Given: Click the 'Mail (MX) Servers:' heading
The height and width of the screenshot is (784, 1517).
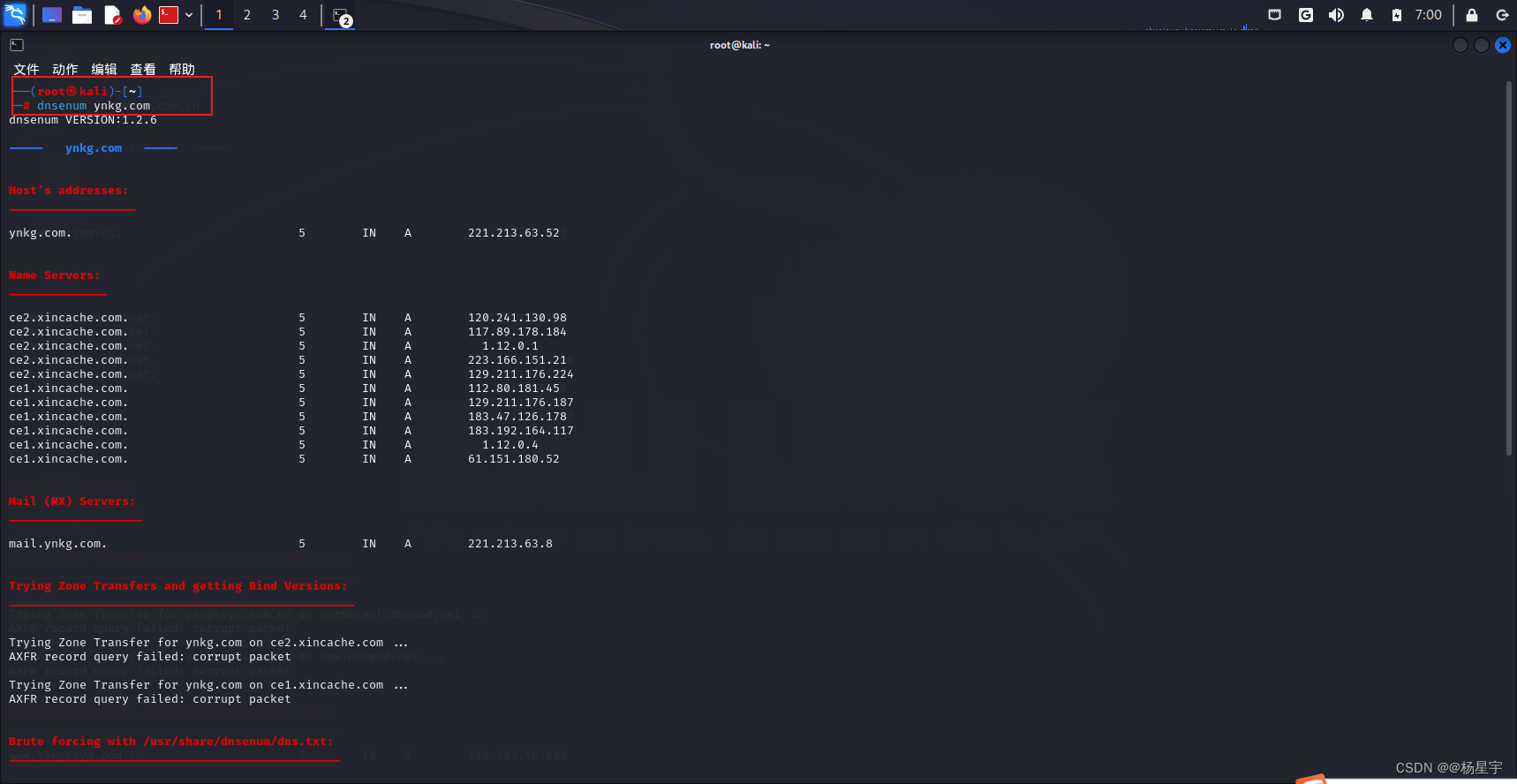Looking at the screenshot, I should tap(72, 501).
